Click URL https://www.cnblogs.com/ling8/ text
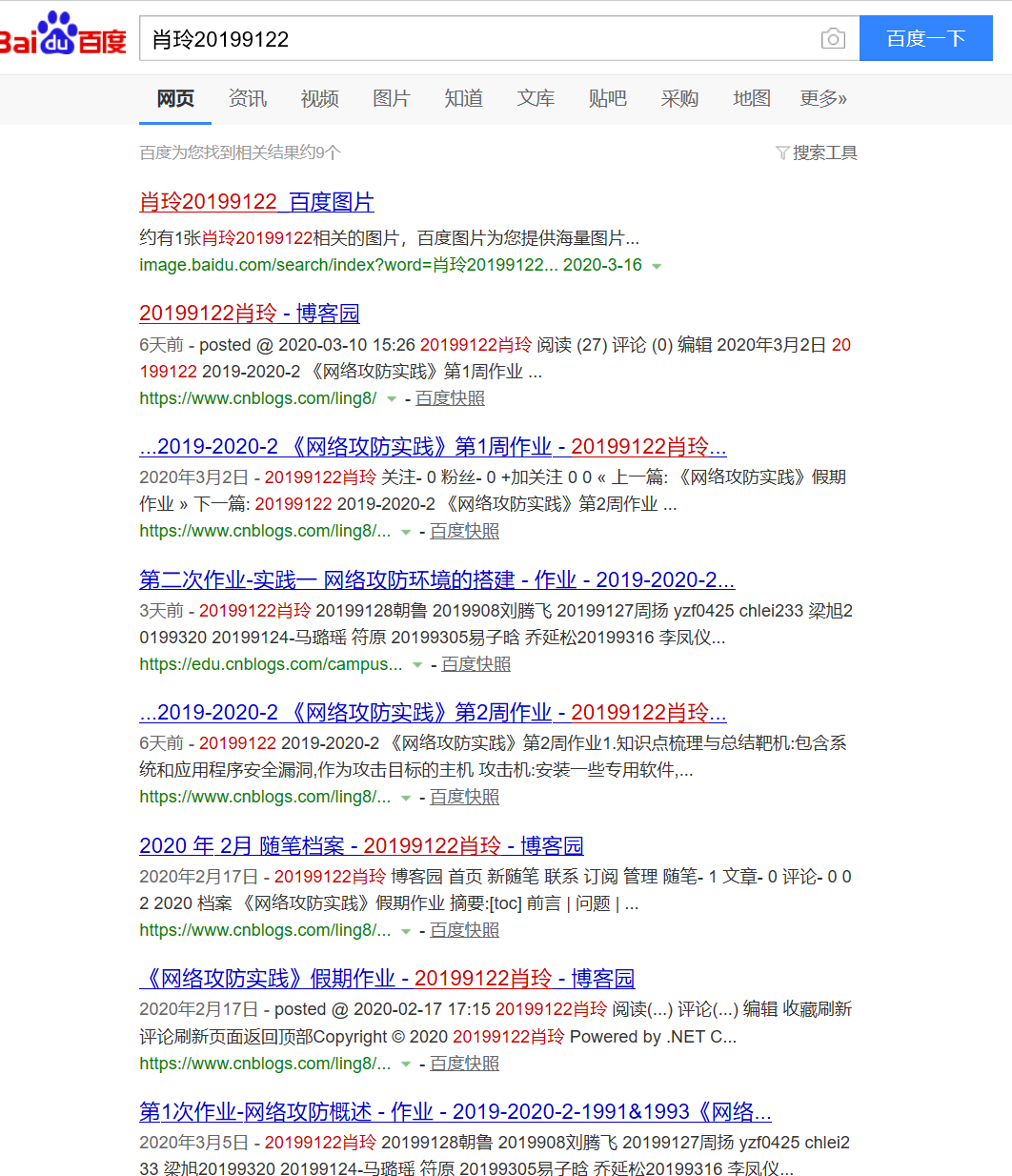 coord(258,398)
